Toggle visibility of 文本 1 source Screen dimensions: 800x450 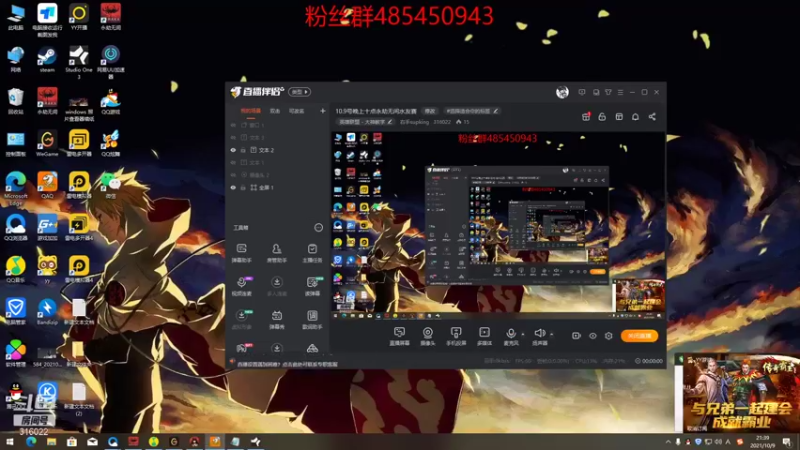click(233, 162)
